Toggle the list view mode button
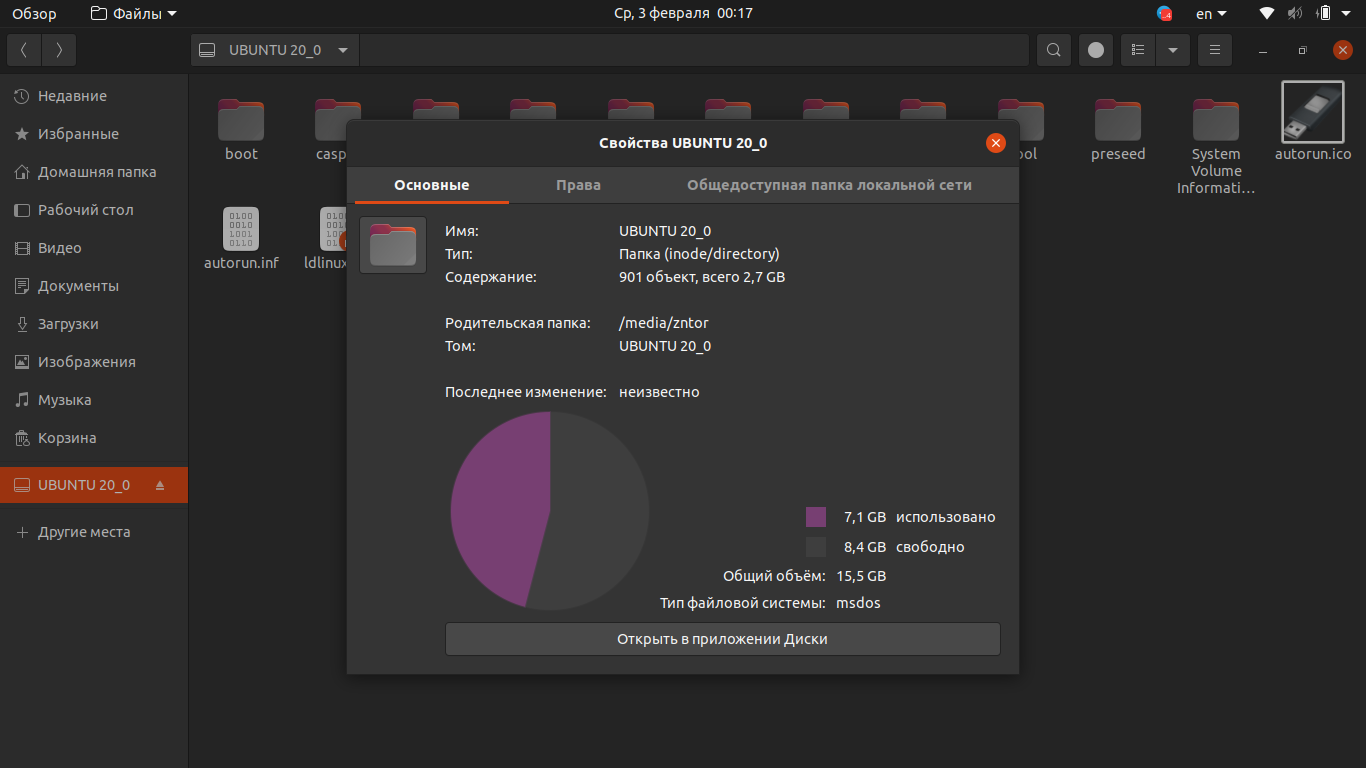The width and height of the screenshot is (1366, 768). (1138, 50)
